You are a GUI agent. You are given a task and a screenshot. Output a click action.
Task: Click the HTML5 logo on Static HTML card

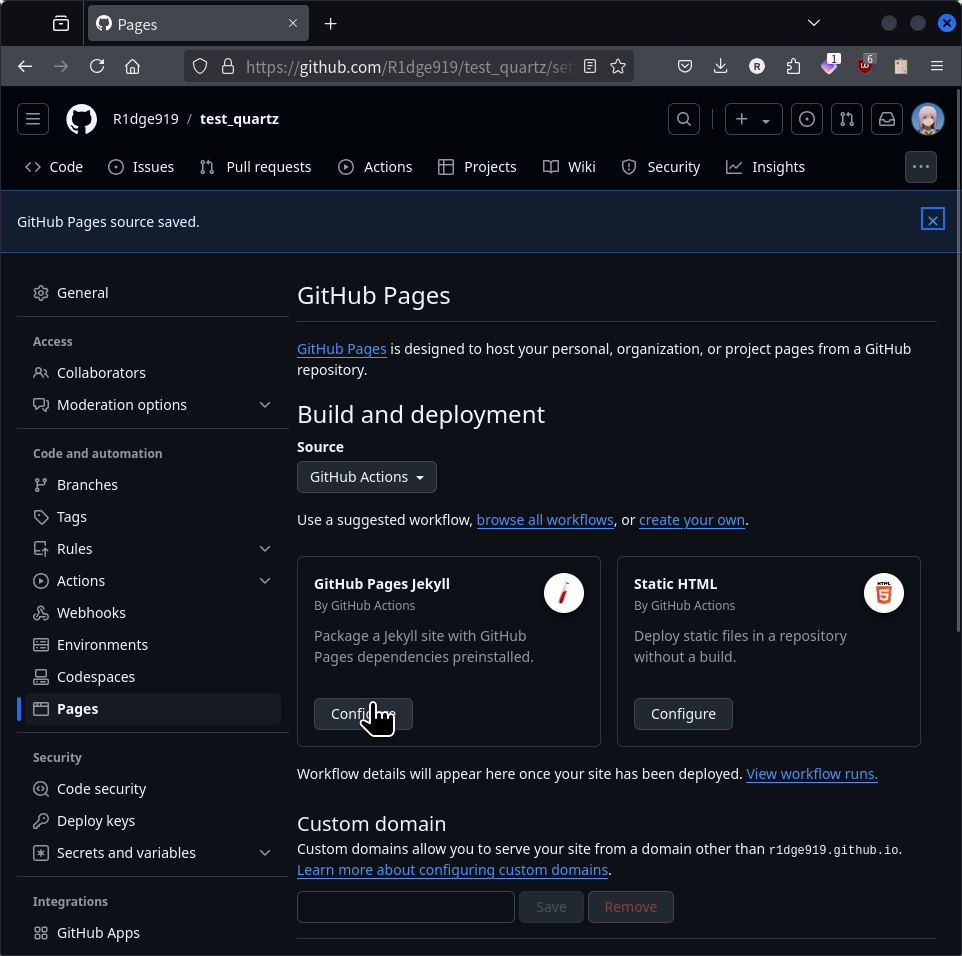pos(883,593)
